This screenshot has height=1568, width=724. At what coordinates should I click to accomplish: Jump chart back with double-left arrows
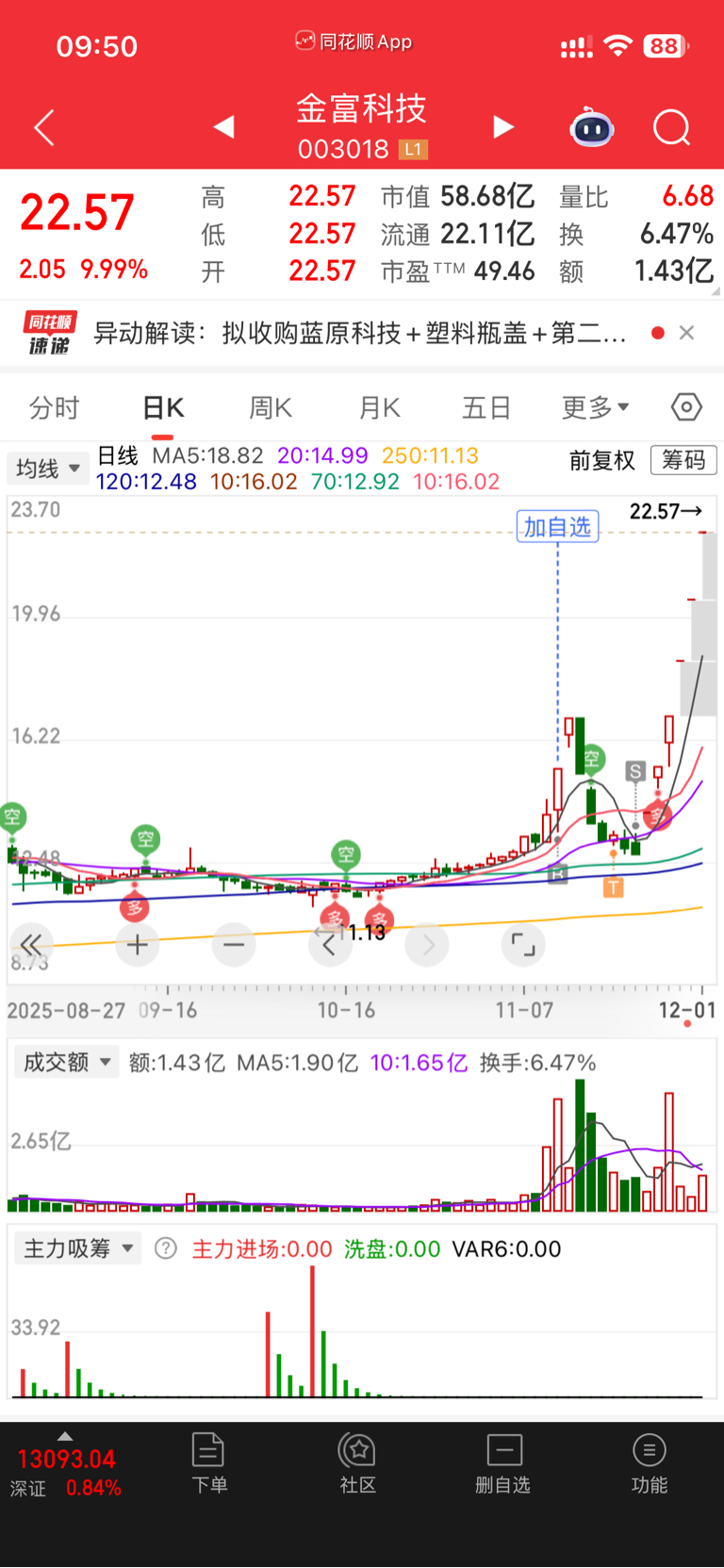(x=30, y=944)
